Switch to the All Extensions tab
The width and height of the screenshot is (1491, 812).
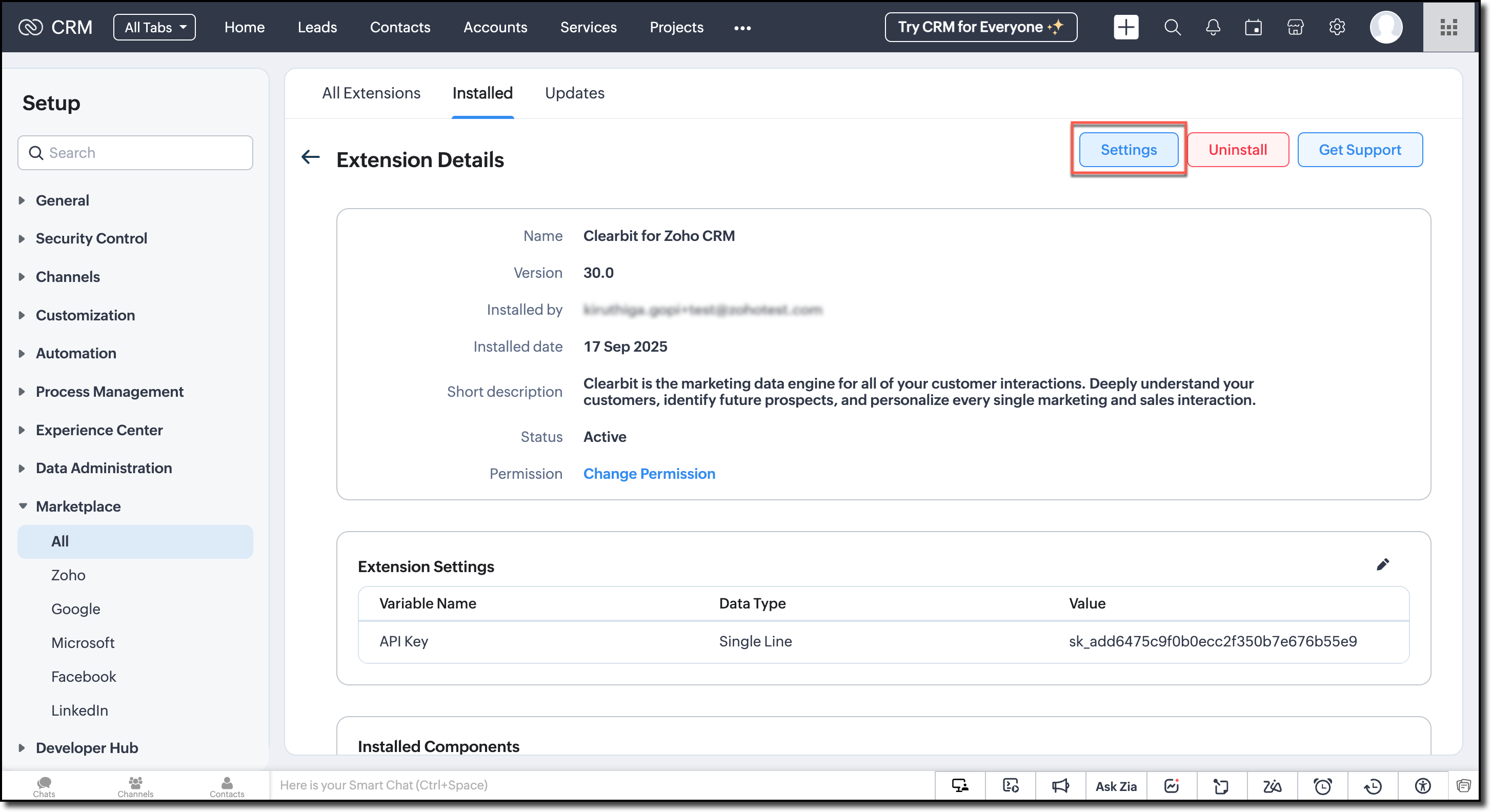(x=371, y=93)
